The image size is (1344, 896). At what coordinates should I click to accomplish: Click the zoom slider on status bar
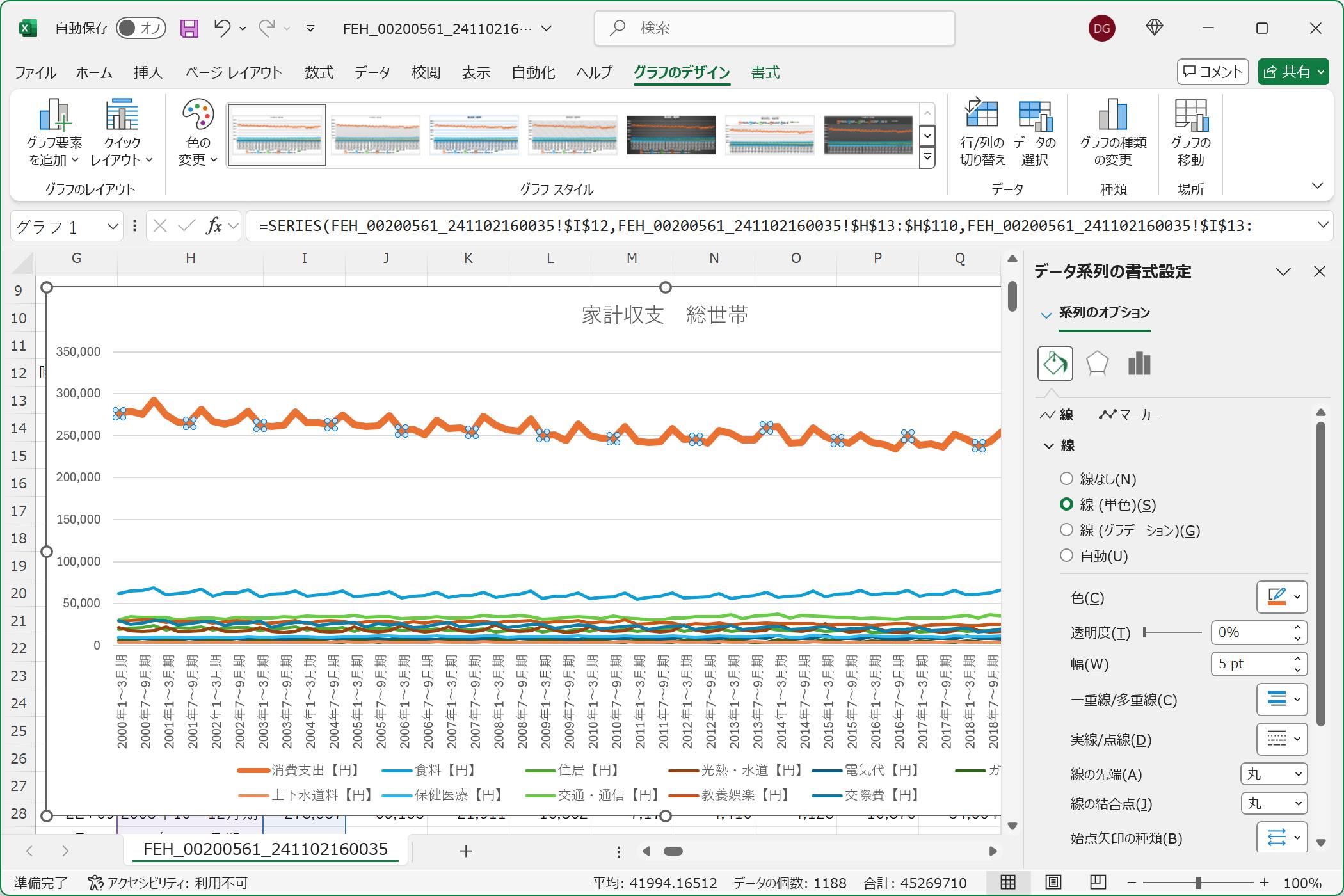(1197, 883)
